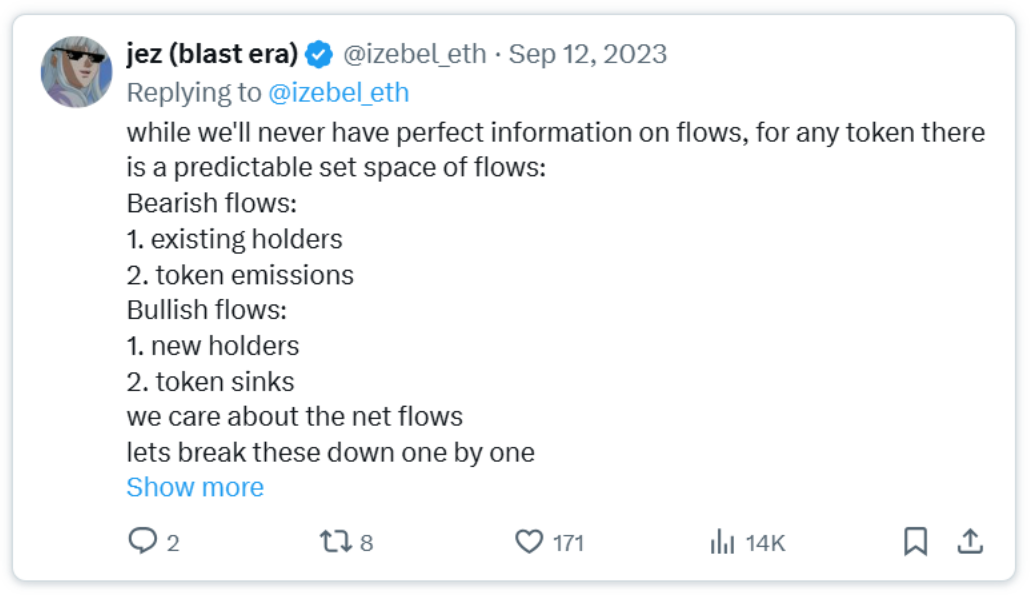Like the tweet with the heart icon

pyautogui.click(x=529, y=542)
